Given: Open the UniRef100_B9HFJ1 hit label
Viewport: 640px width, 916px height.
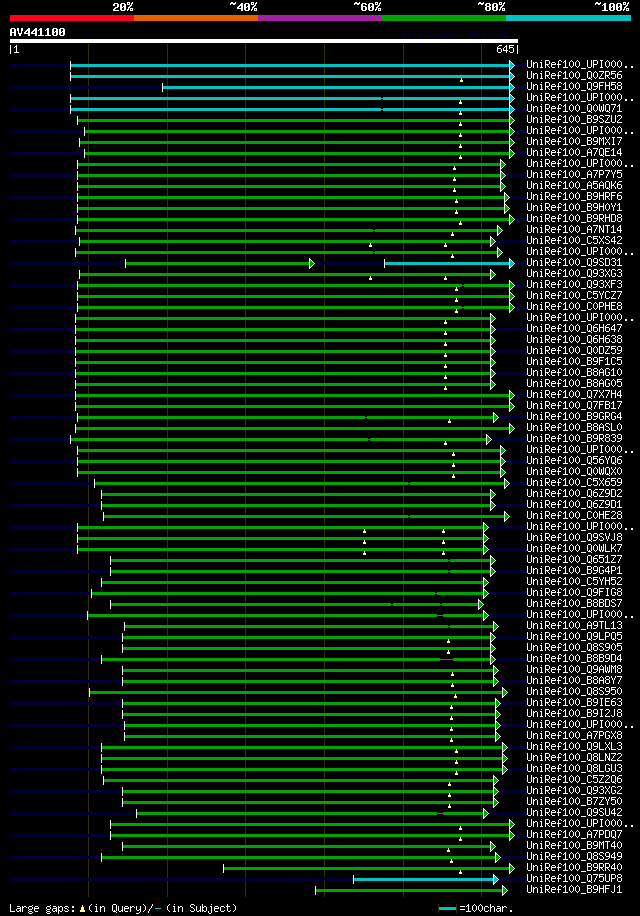Looking at the screenshot, I should (x=574, y=890).
